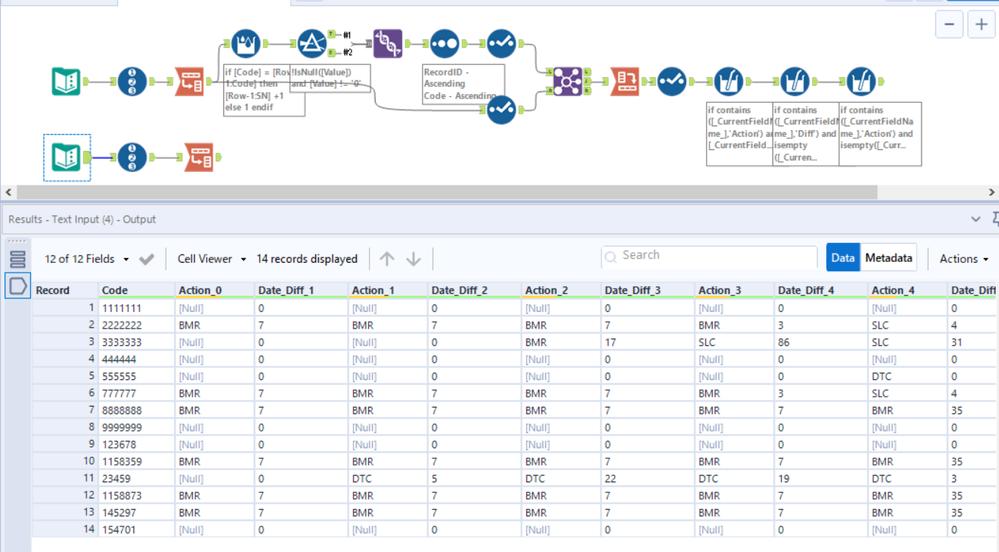Click the Search field in results
Screen dimensions: 999x552
710,256
